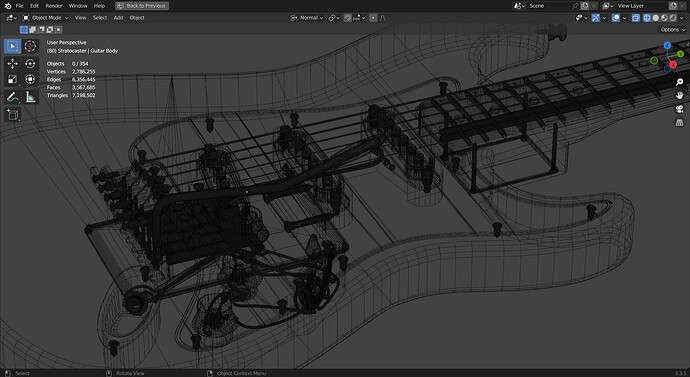The image size is (690, 377).
Task: Switch to material preview shading
Action: point(664,18)
